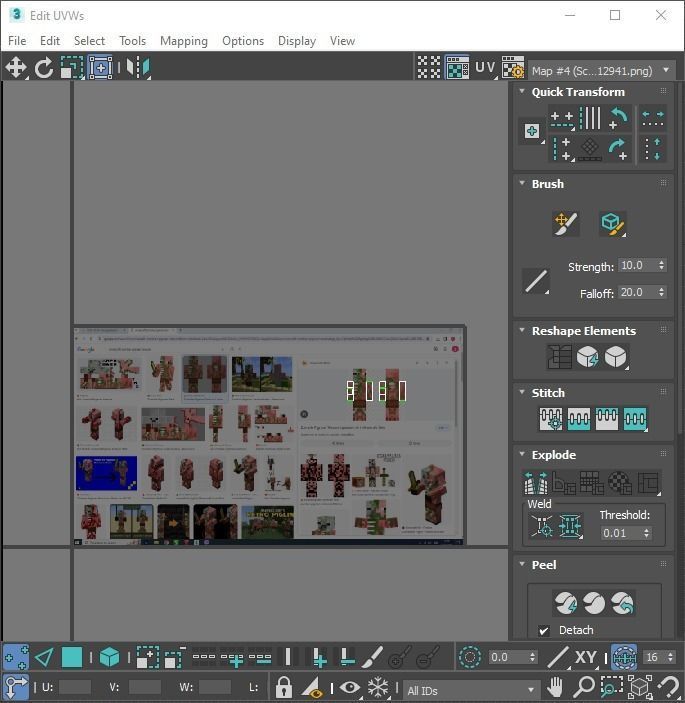The width and height of the screenshot is (685, 703).
Task: Open the multi-tile checker options icon
Action: pyautogui.click(x=429, y=67)
